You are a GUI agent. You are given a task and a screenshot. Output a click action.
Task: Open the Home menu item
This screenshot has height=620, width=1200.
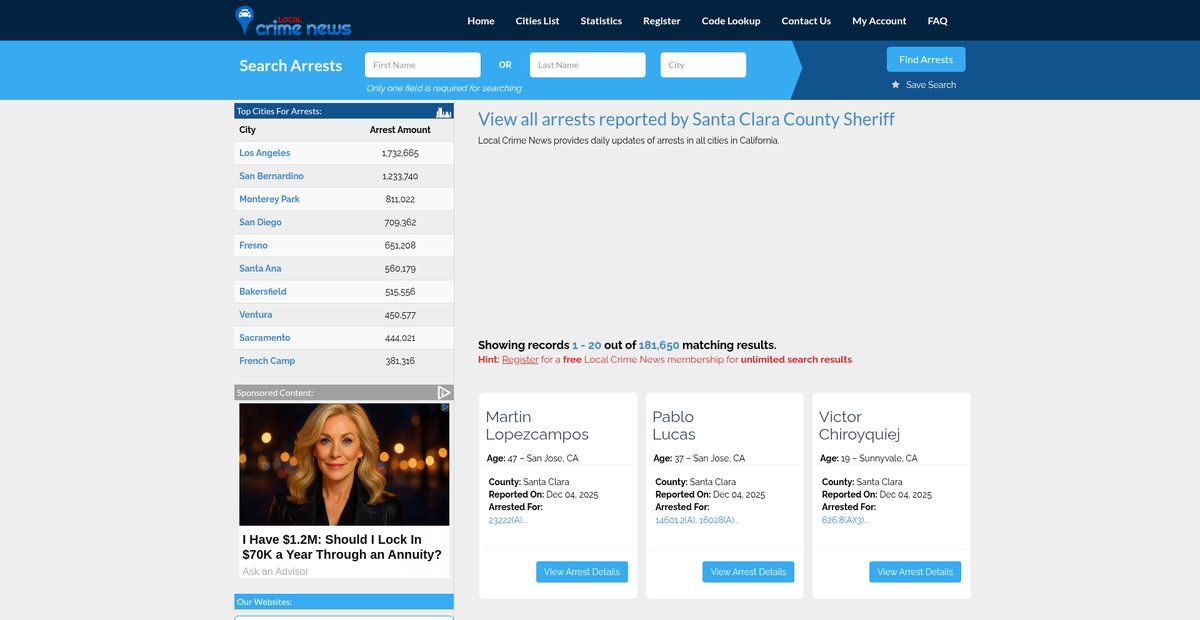click(x=481, y=21)
